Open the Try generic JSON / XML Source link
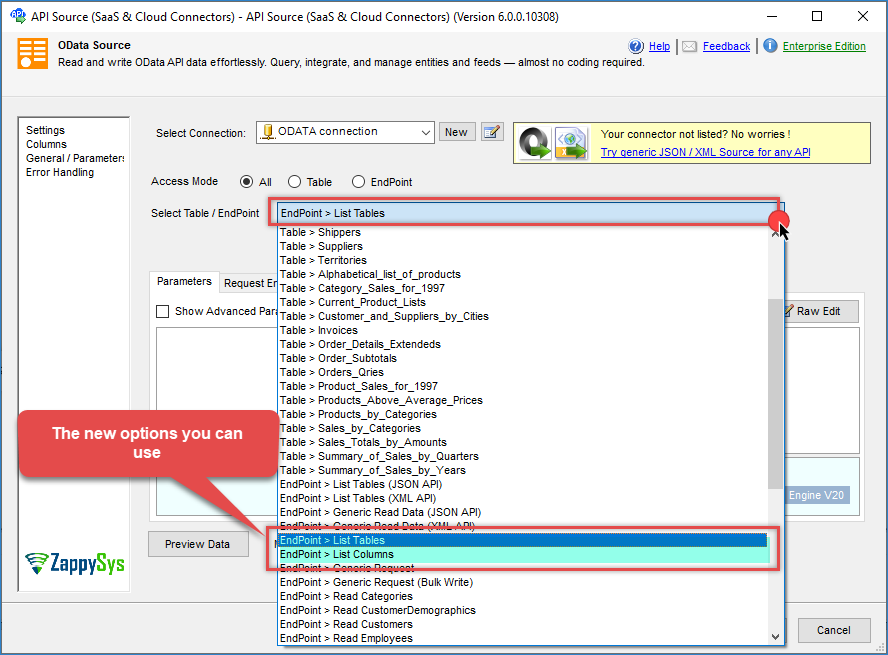This screenshot has height=655, width=888. [705, 152]
